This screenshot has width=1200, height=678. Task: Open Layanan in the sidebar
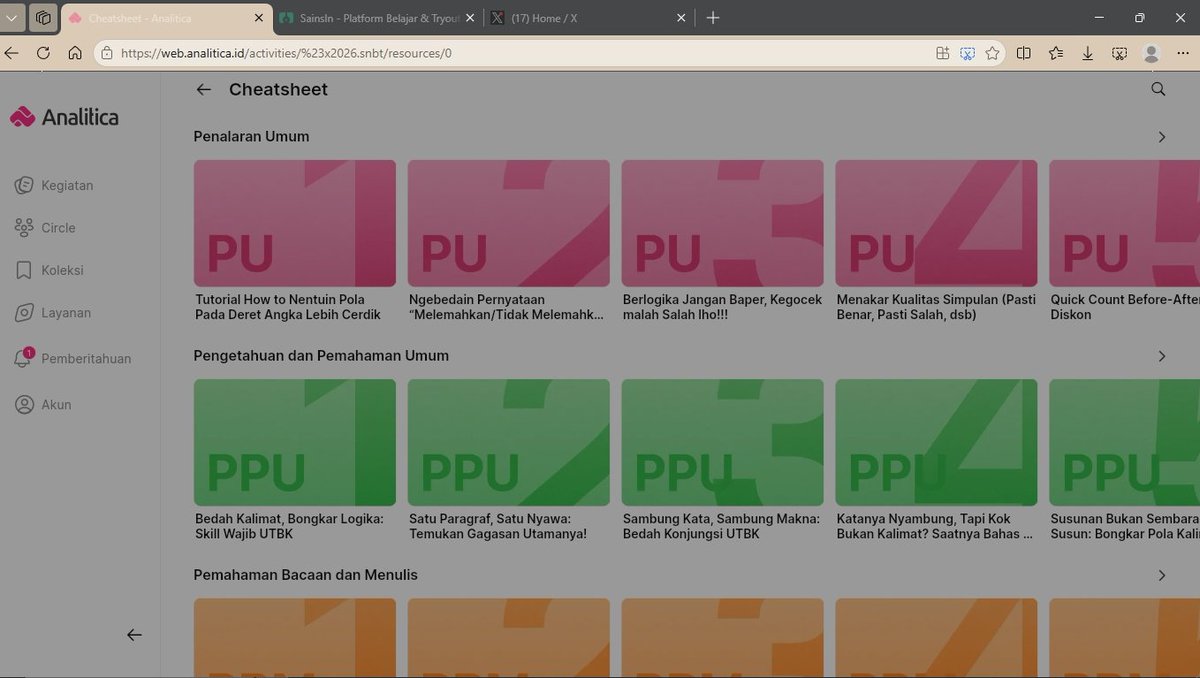coord(54,313)
